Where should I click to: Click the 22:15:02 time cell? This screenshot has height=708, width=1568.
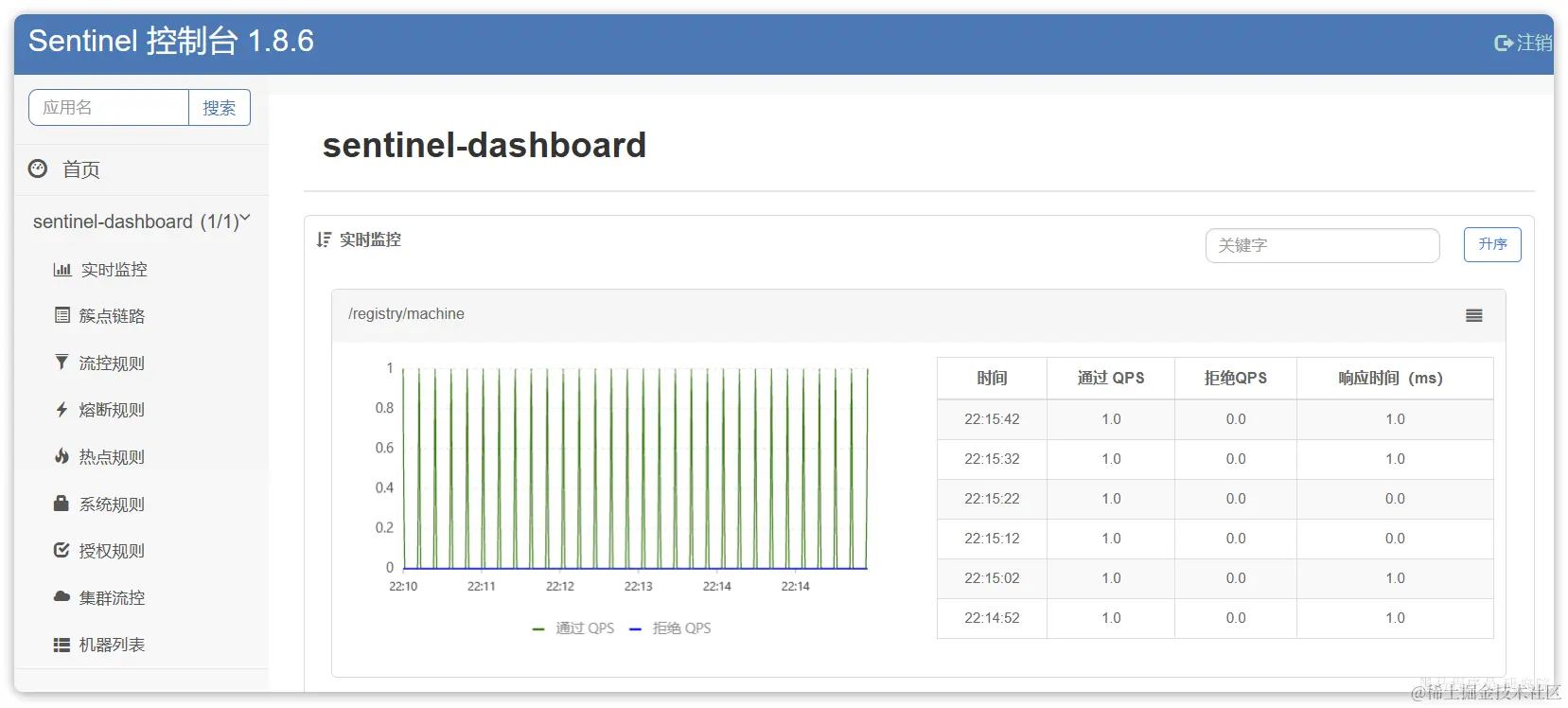pos(992,578)
